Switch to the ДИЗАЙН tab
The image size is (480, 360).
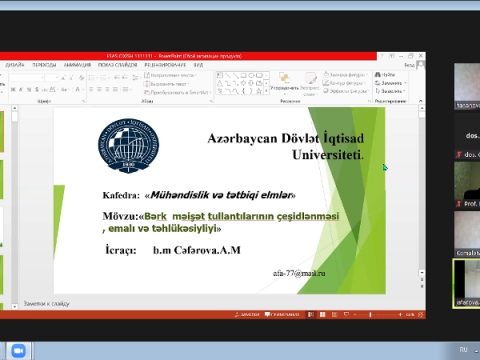point(15,65)
